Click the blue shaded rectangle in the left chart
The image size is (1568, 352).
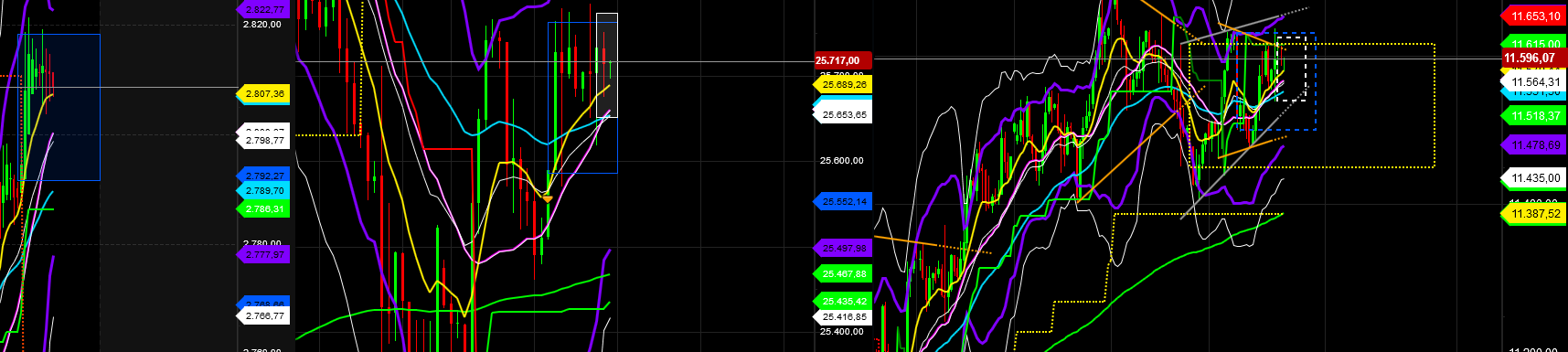[59, 107]
